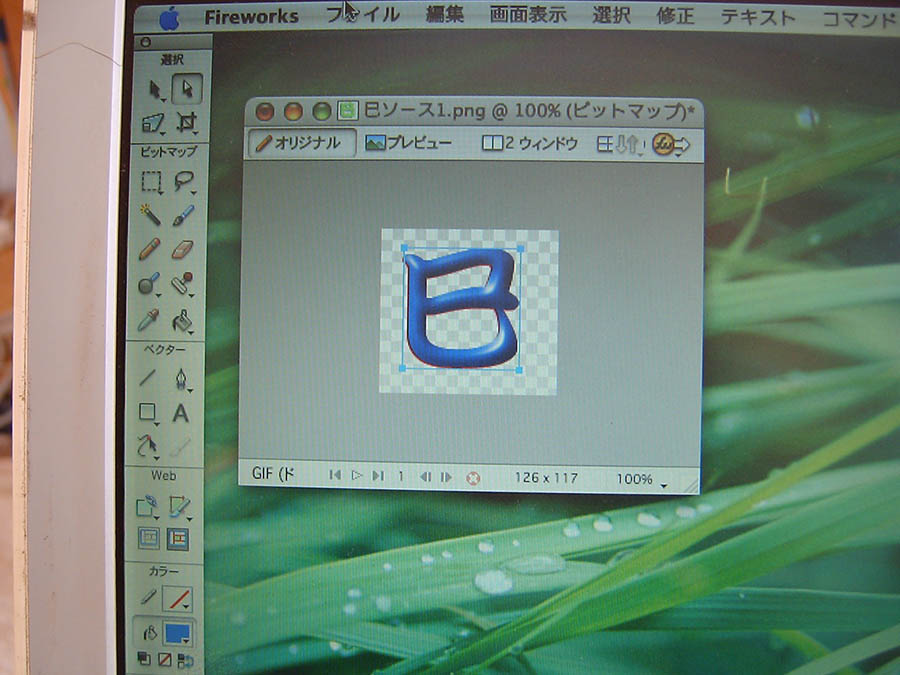Open the テキスト menu
This screenshot has width=900, height=675.
[757, 17]
